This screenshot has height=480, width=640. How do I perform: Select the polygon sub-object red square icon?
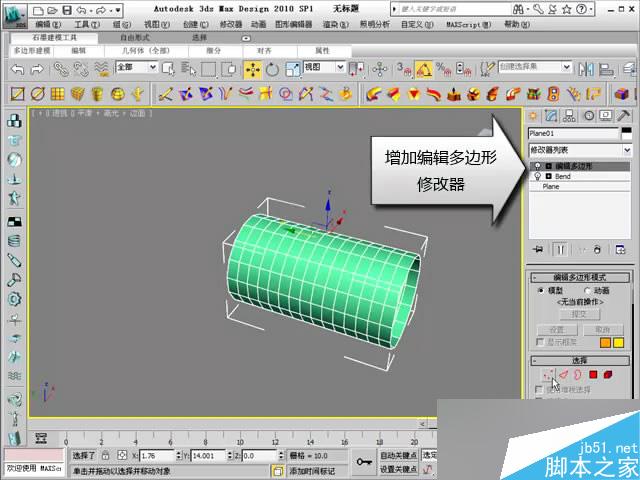593,375
